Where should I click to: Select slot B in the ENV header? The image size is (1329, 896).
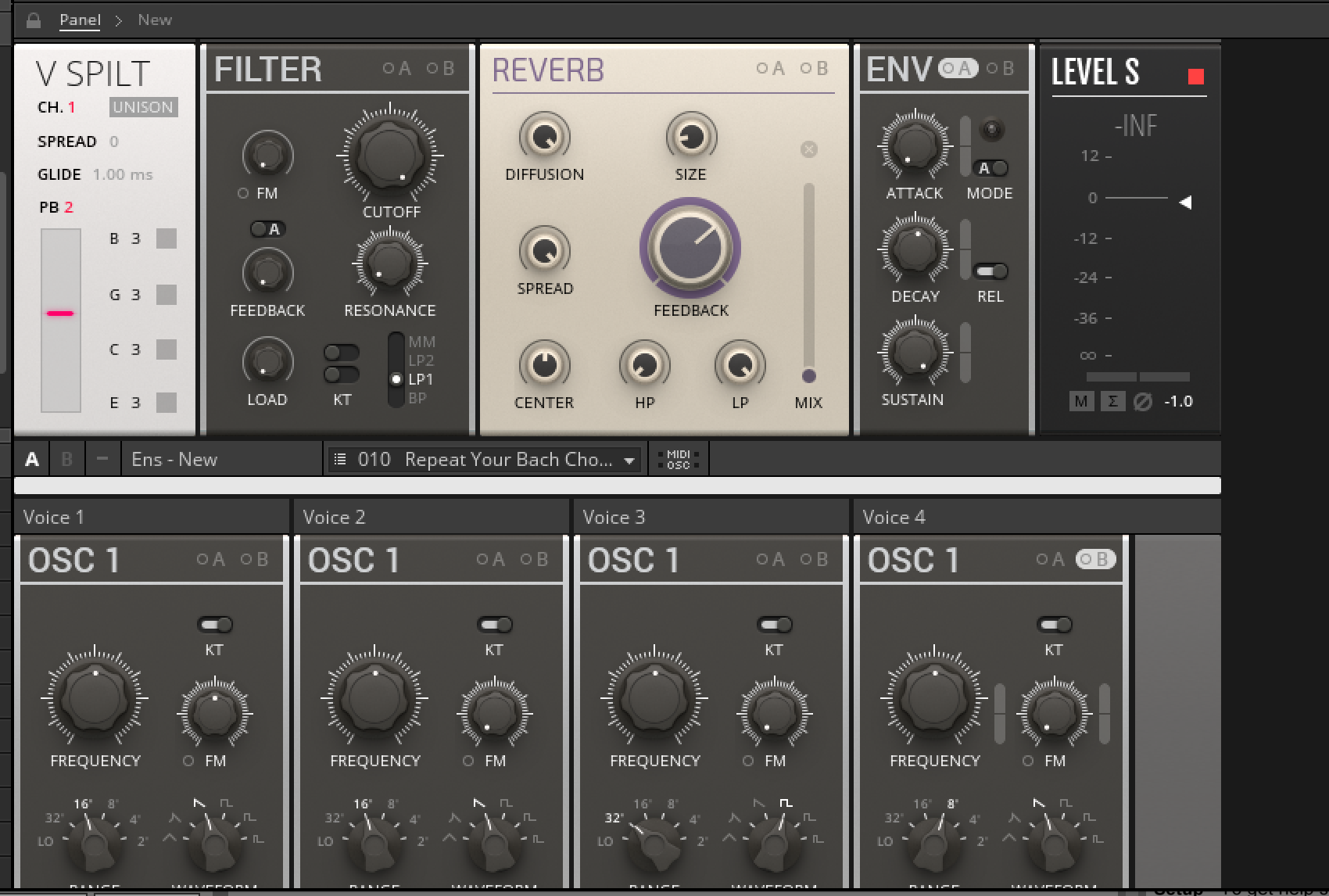click(1001, 69)
